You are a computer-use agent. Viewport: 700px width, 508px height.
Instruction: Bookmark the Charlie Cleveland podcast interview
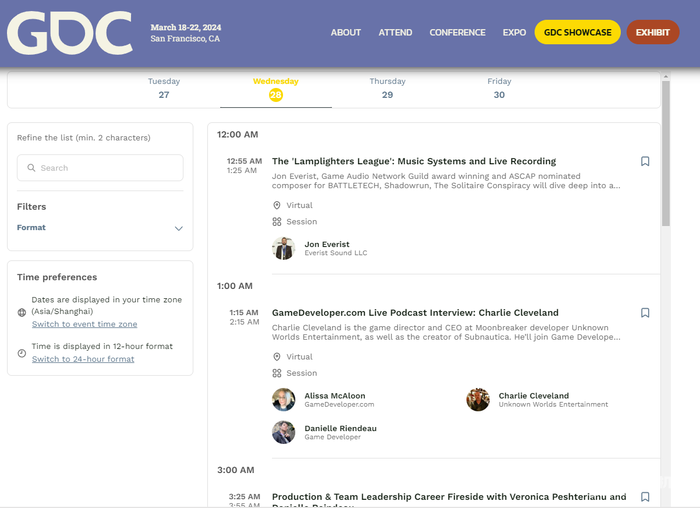coord(645,312)
